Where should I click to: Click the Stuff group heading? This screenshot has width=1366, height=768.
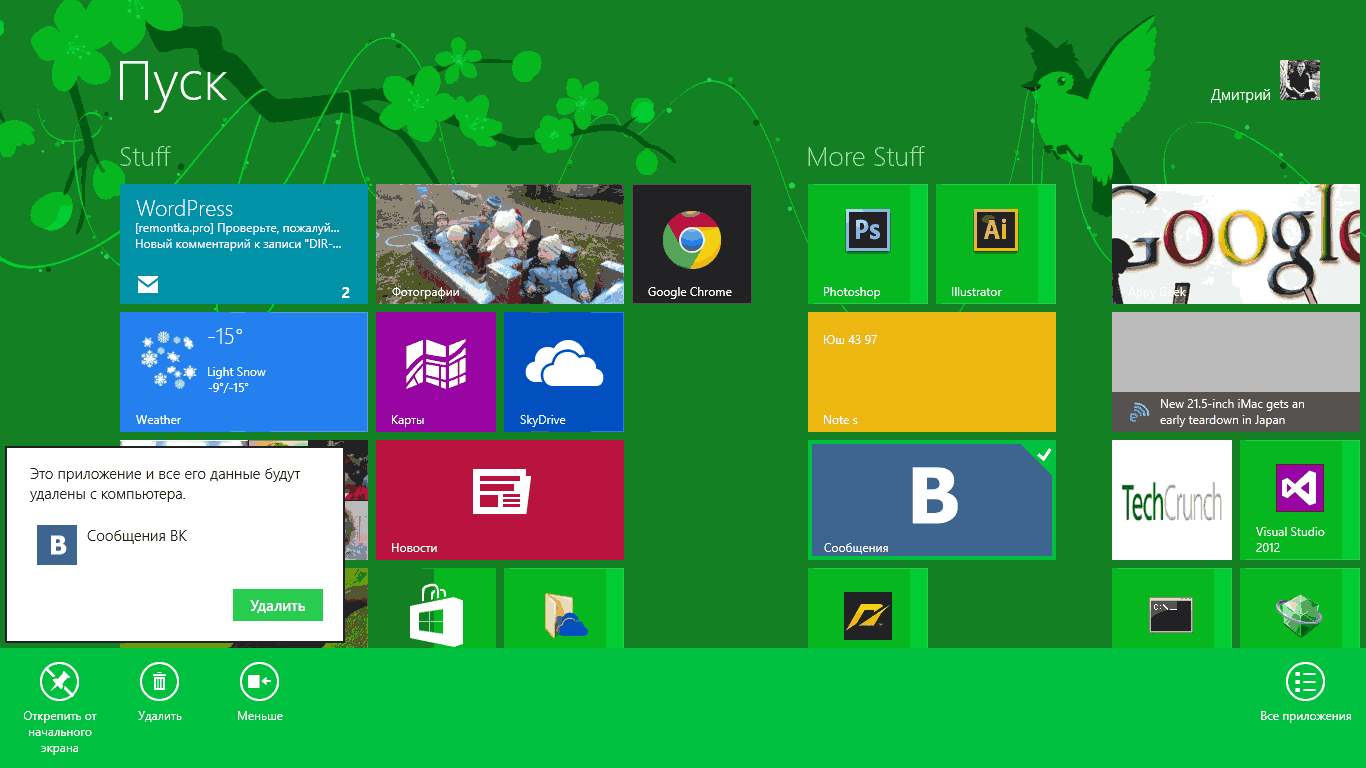145,156
